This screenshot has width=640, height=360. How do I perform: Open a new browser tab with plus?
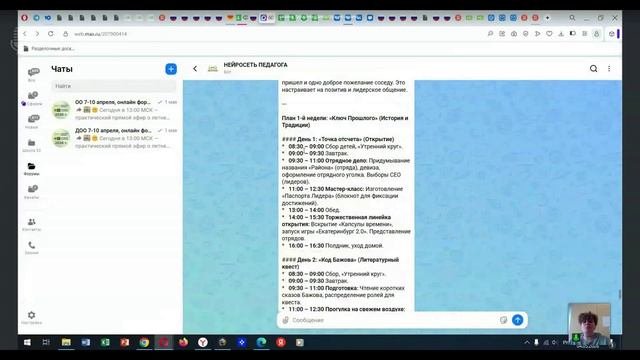tap(547, 18)
